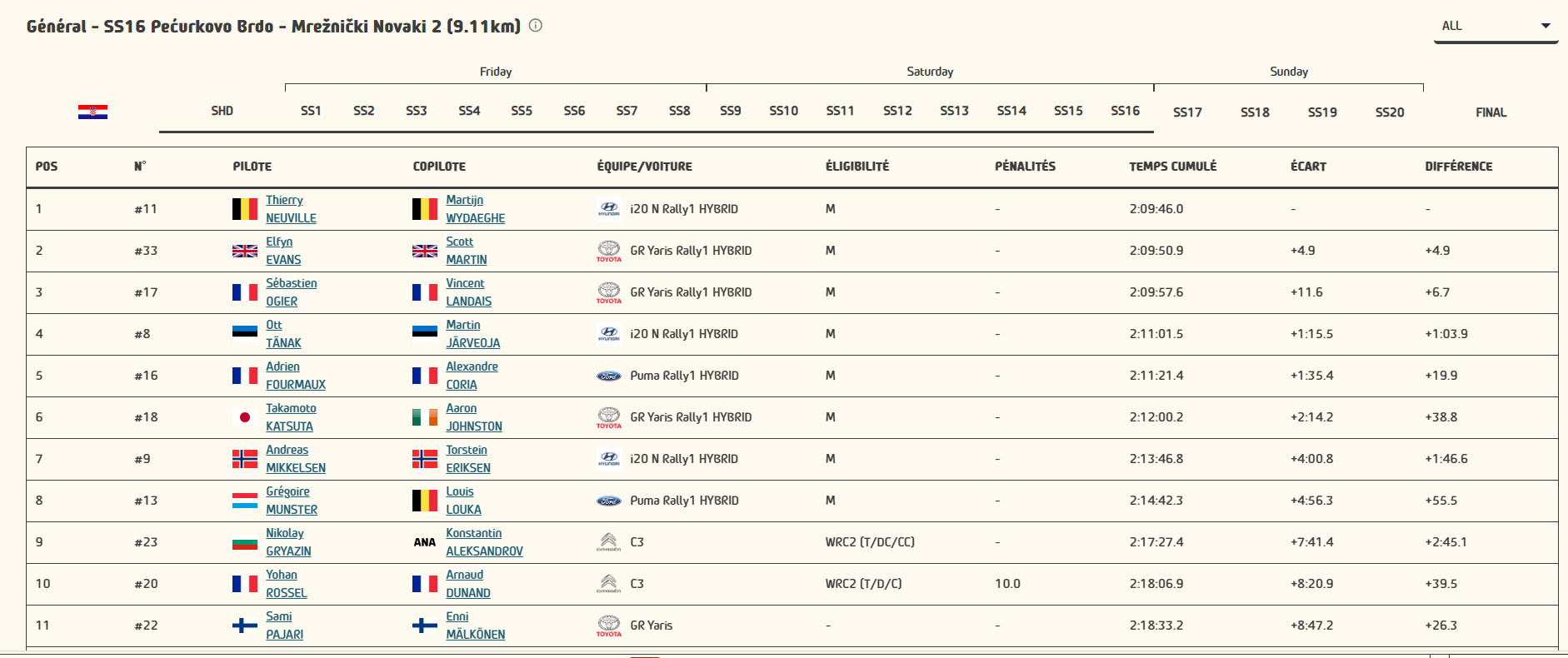Click the TEMPS CUMULÉ column header
1568x658 pixels.
coord(1172,167)
